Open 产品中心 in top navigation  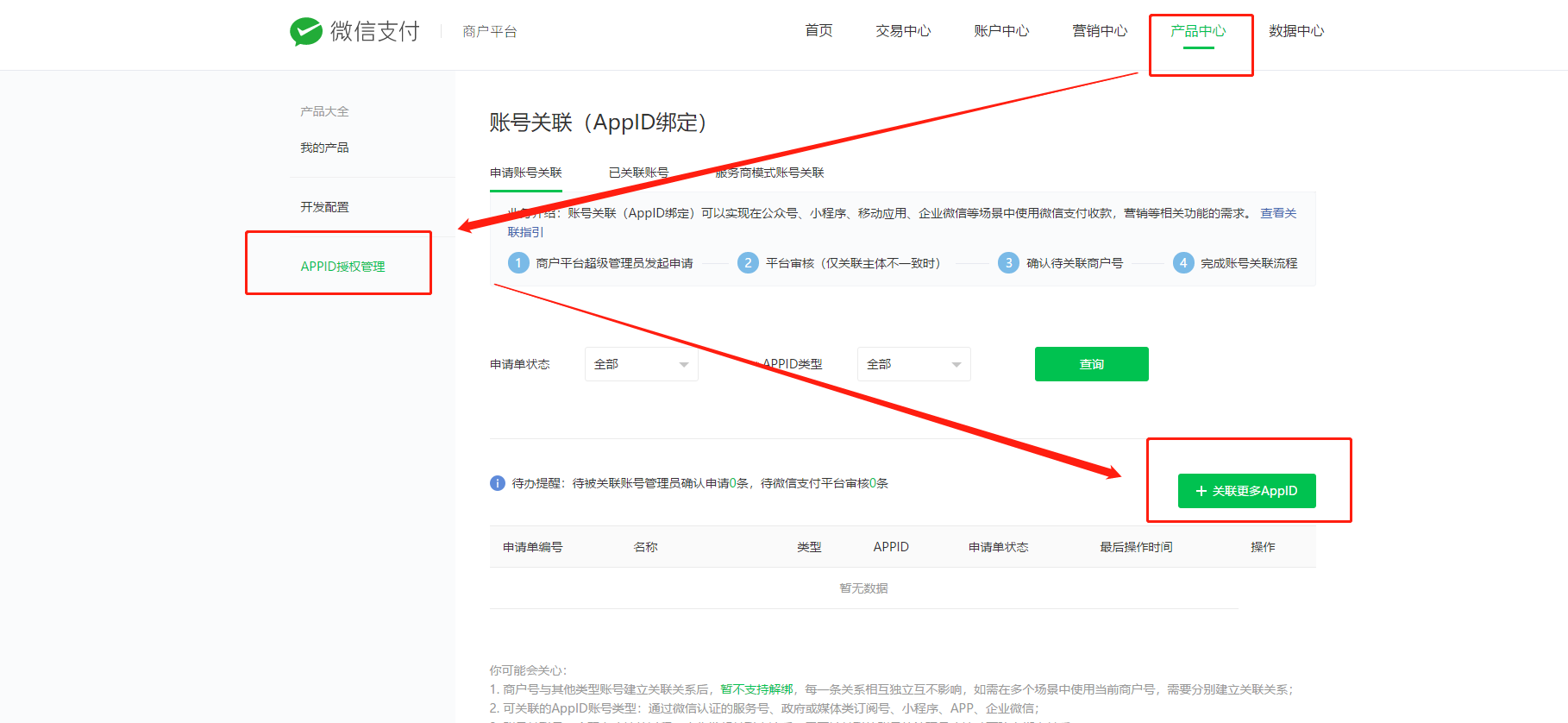click(1198, 31)
